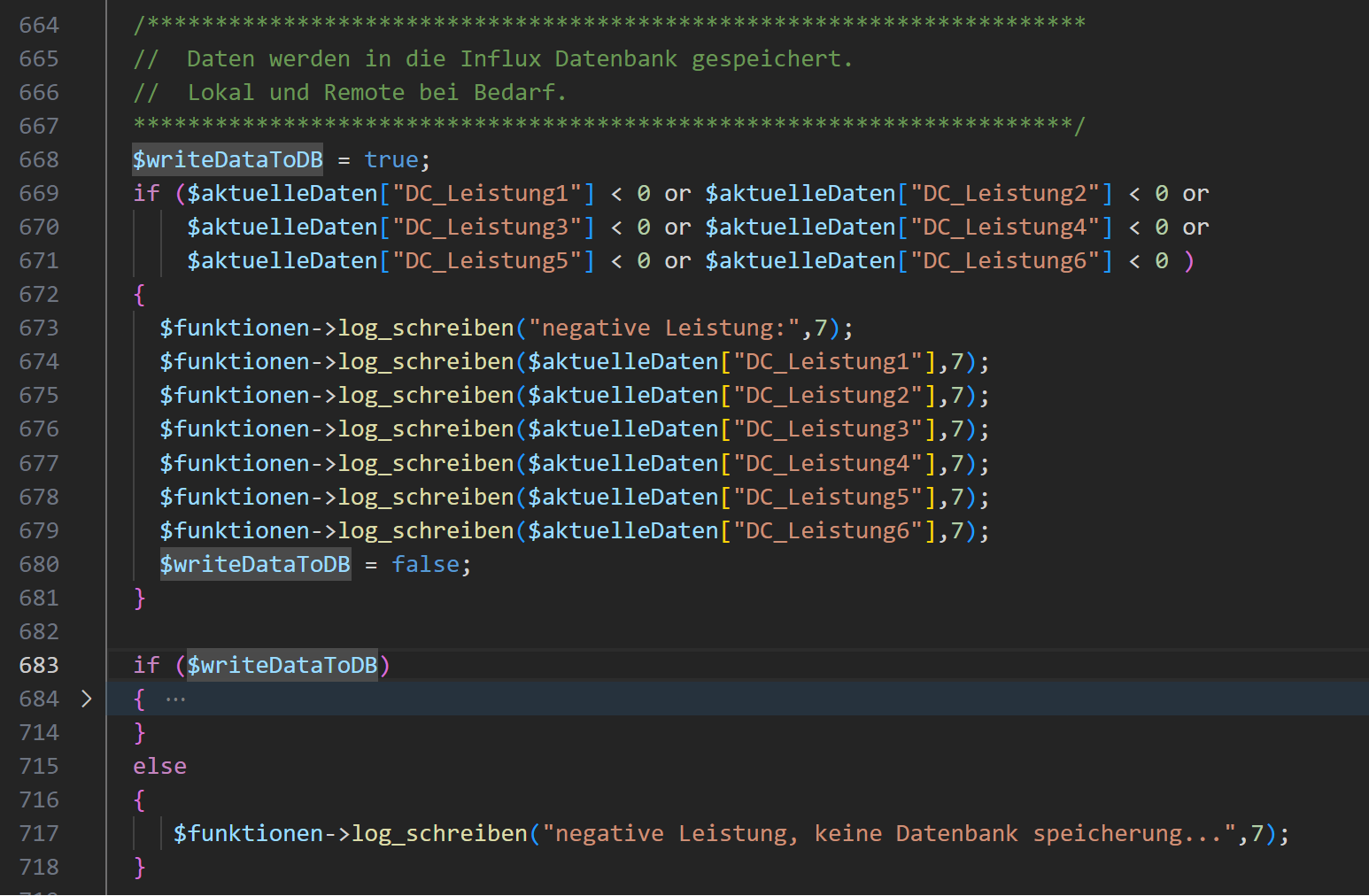
Task: Click "DC_Leistung4" string on line 670
Action: pos(1004,227)
